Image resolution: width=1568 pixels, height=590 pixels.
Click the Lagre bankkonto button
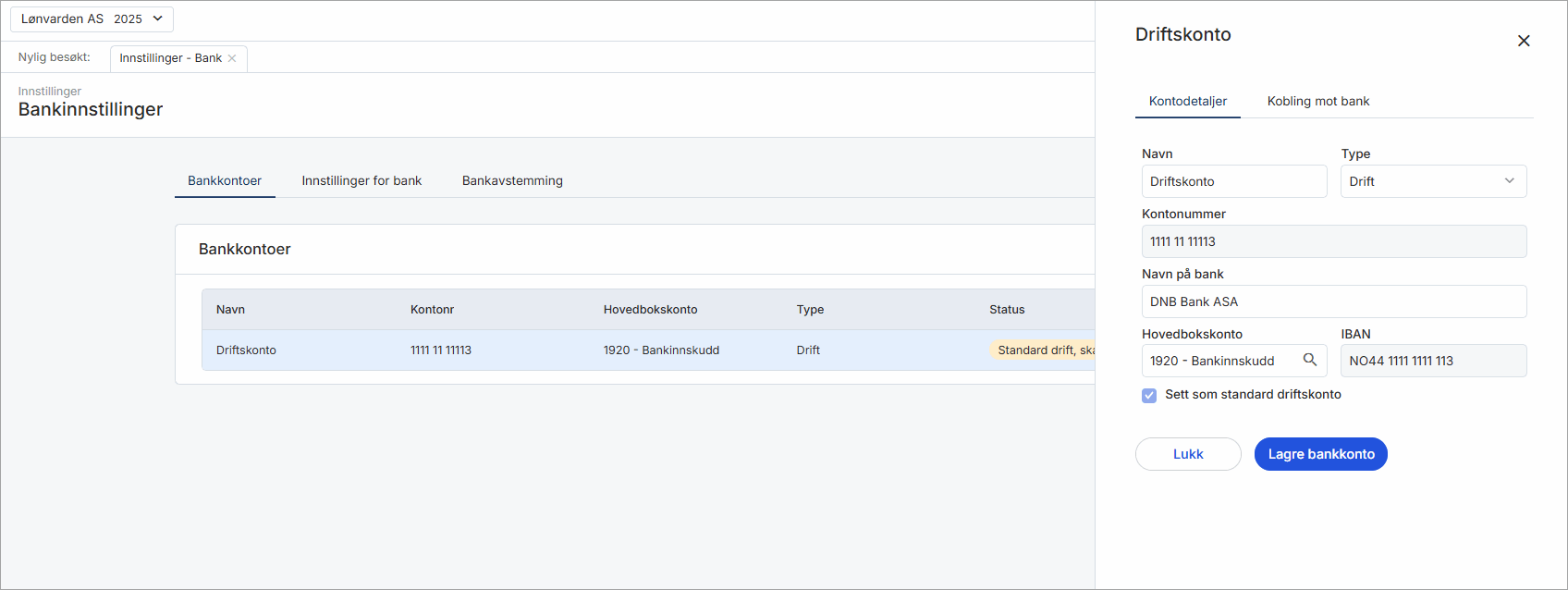1320,454
